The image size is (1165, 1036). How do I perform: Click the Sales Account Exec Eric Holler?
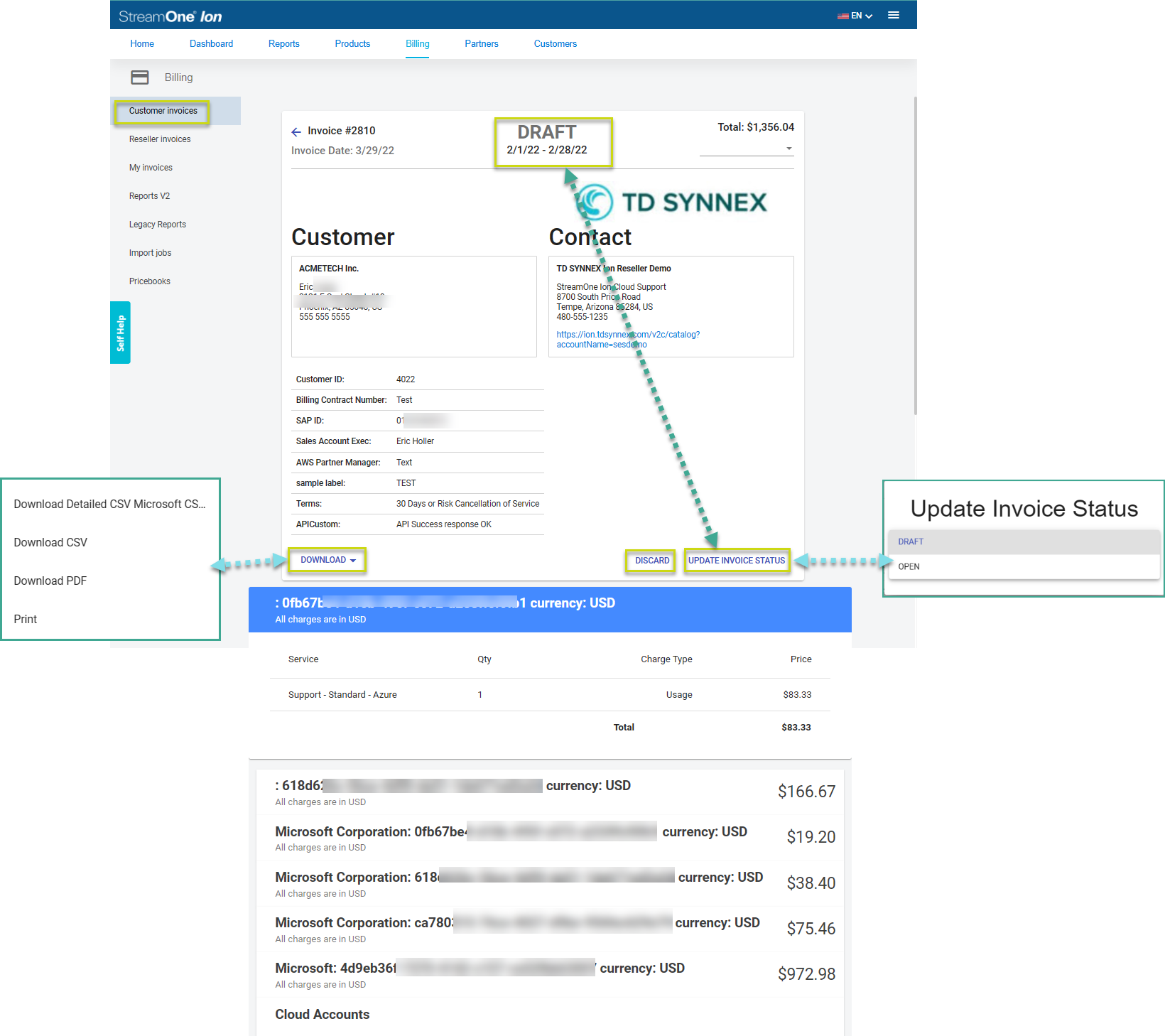(x=415, y=441)
